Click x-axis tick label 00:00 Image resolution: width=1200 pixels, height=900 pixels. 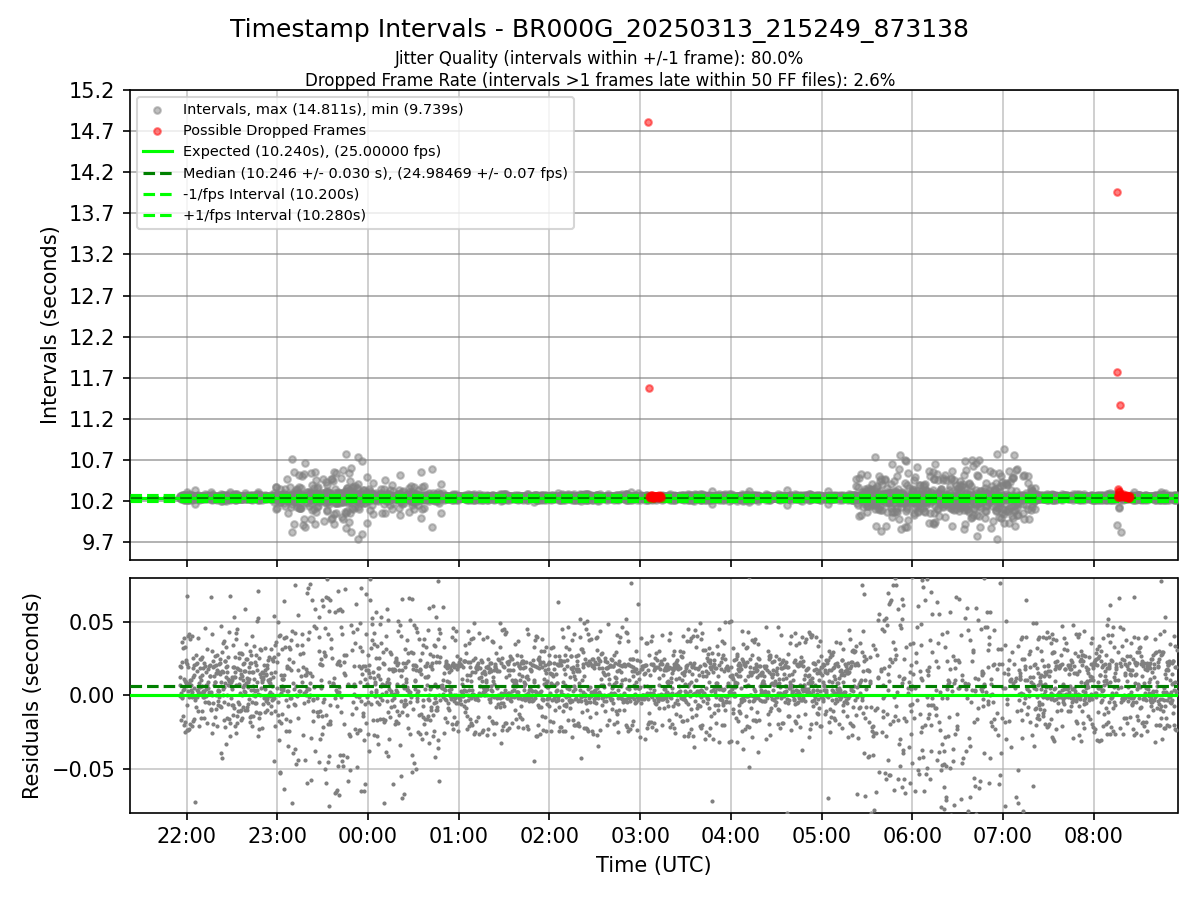click(x=368, y=834)
